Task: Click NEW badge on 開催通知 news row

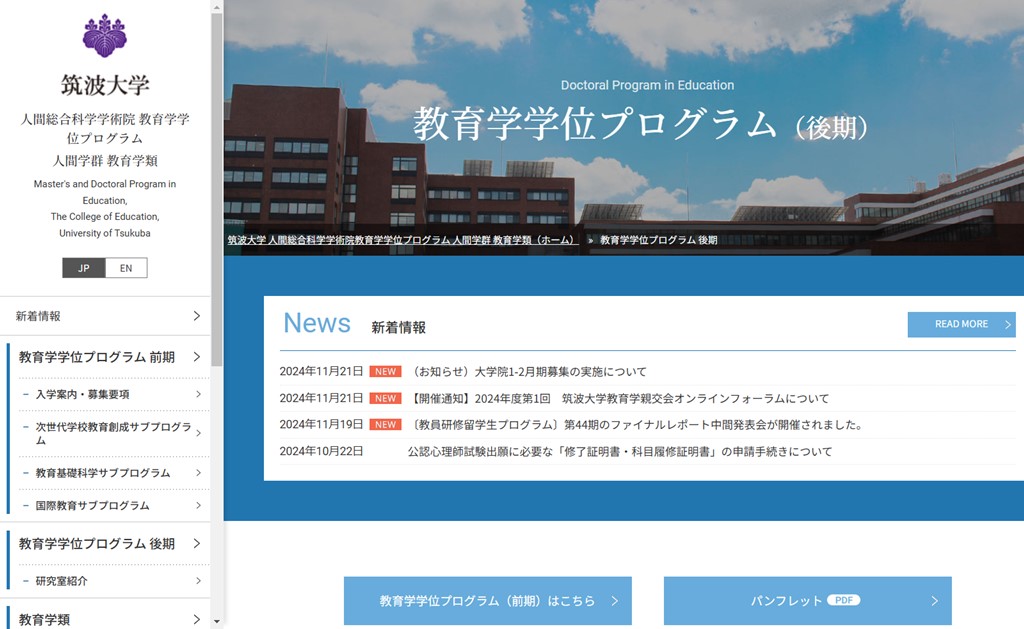Action: coord(385,398)
